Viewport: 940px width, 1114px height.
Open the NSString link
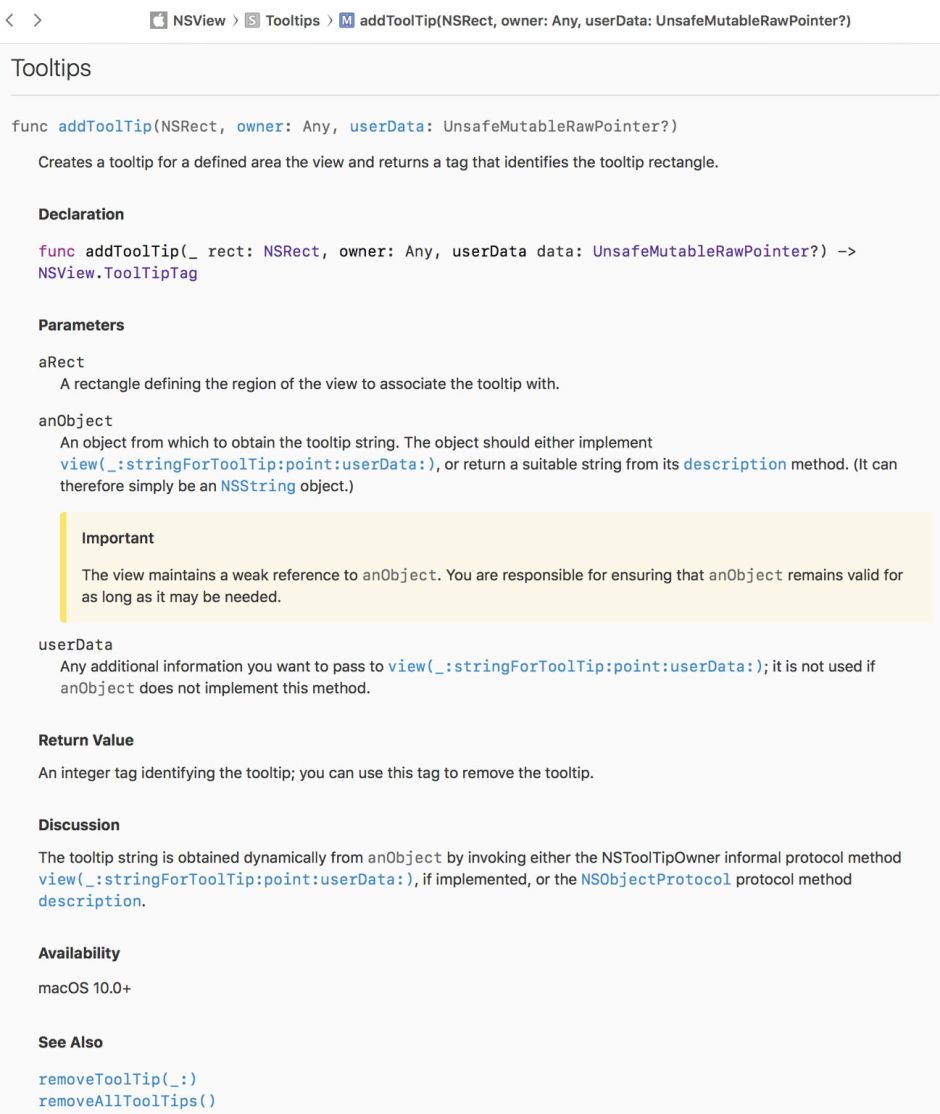258,486
